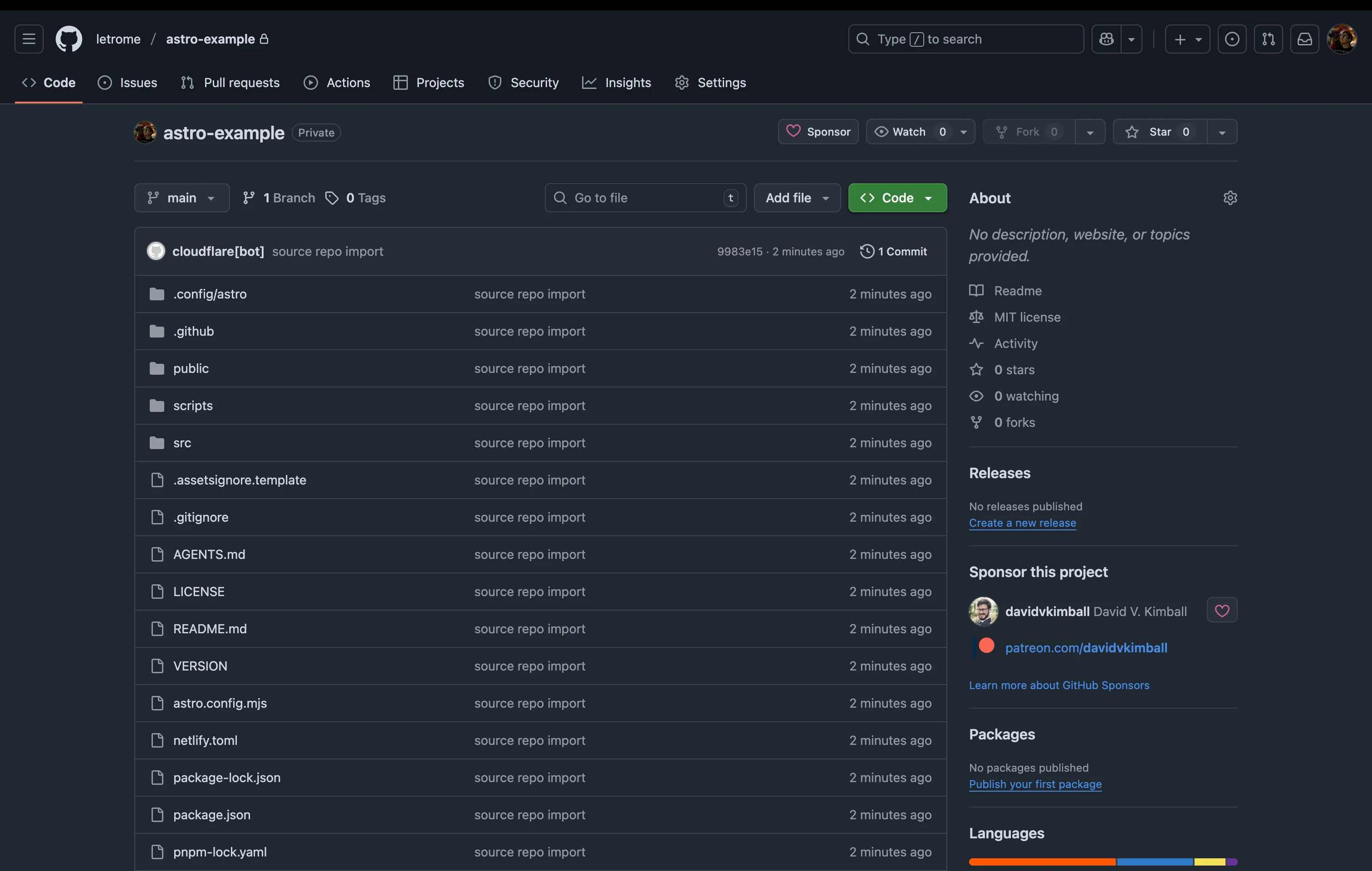This screenshot has width=1372, height=871.
Task: Click the Sponsor heart button
Action: point(818,132)
